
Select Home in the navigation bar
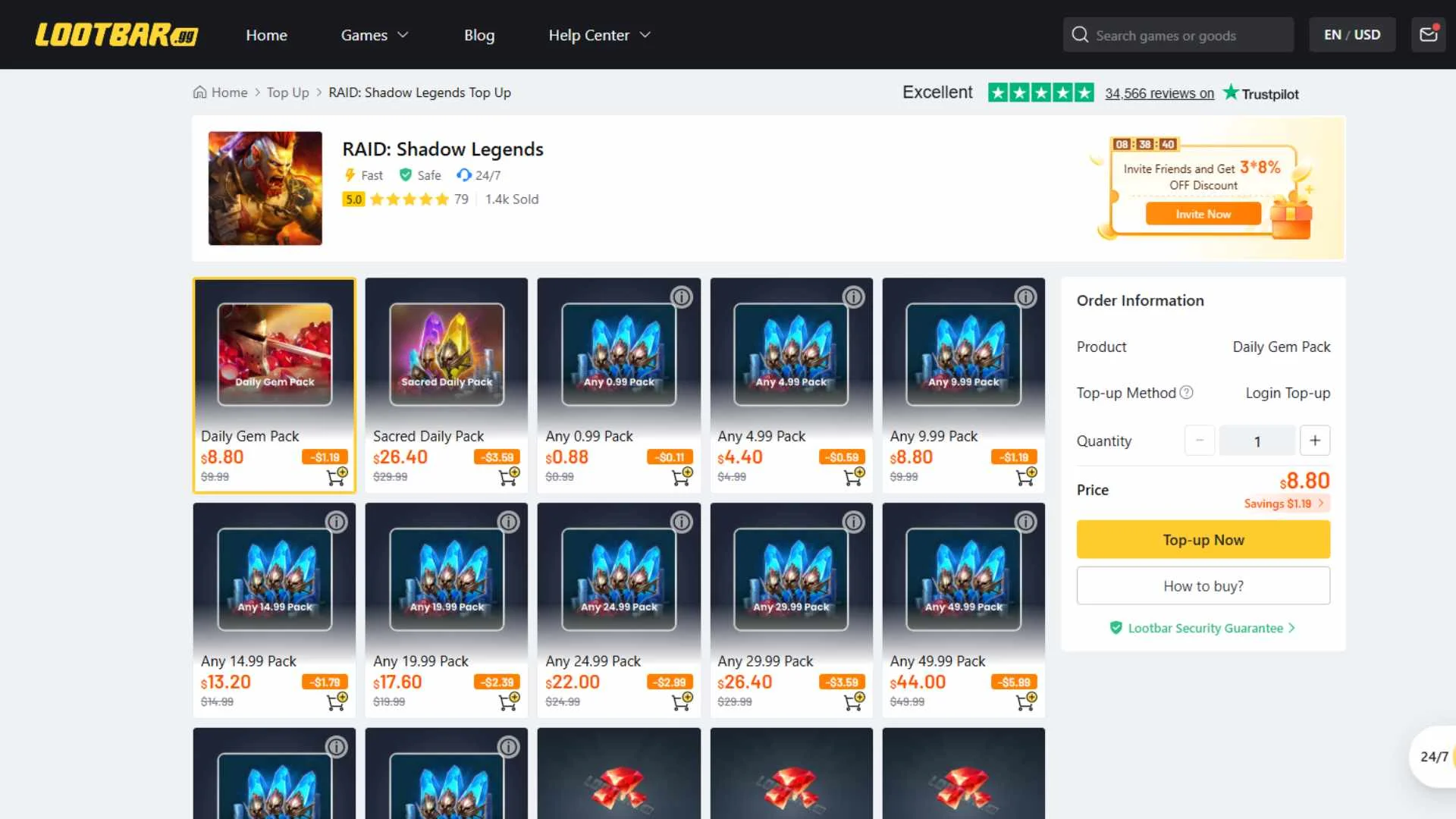click(x=266, y=35)
